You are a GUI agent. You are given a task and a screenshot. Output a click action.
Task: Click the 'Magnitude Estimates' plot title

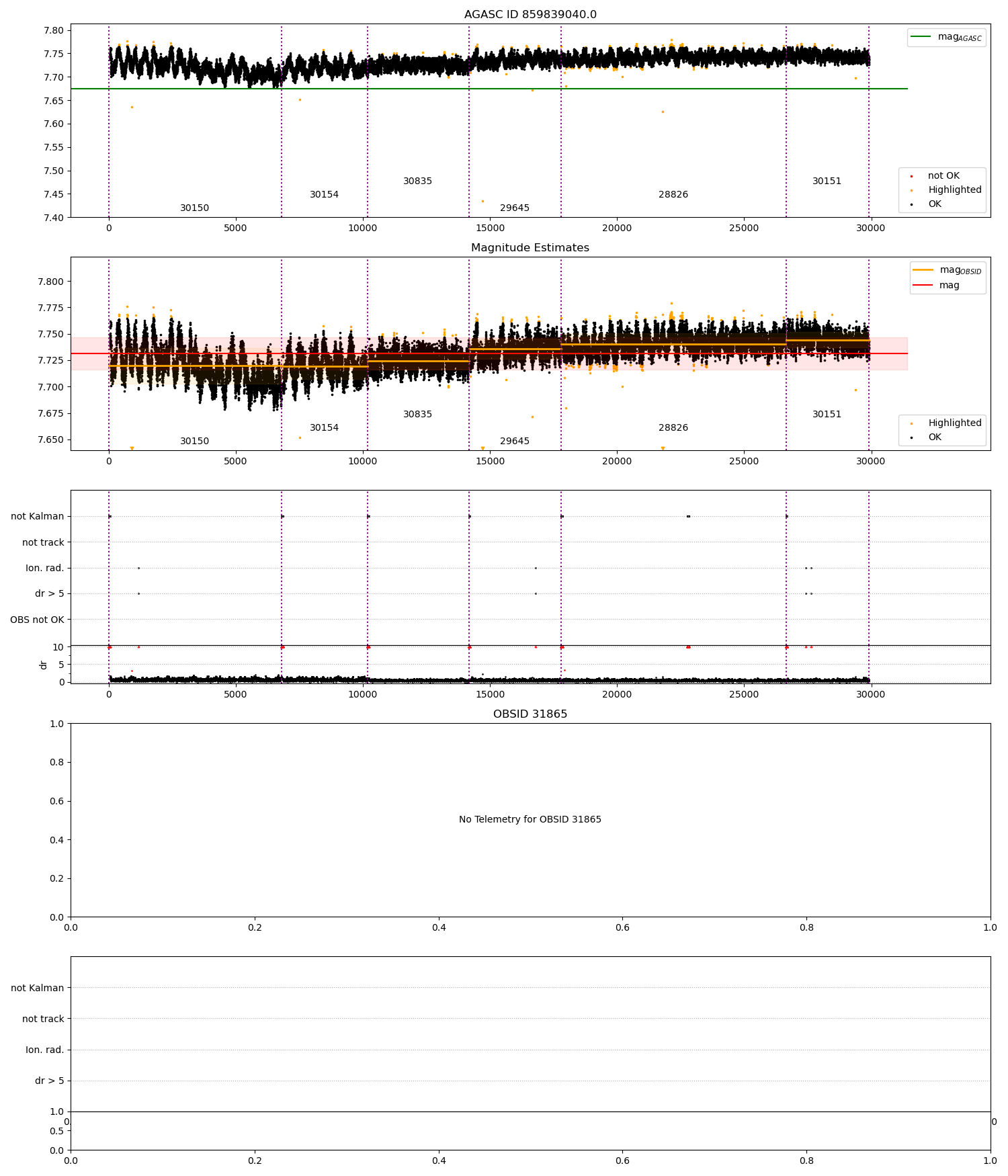[x=530, y=248]
